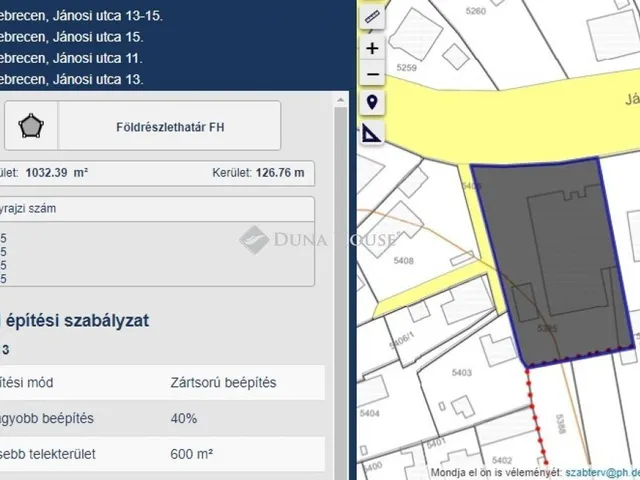Click parcel 5403 on the map
640x480 pixels.
tap(463, 372)
